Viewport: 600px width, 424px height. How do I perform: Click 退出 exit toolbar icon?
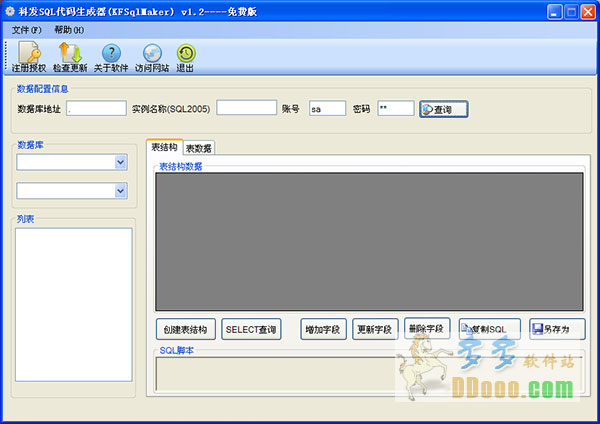click(186, 57)
